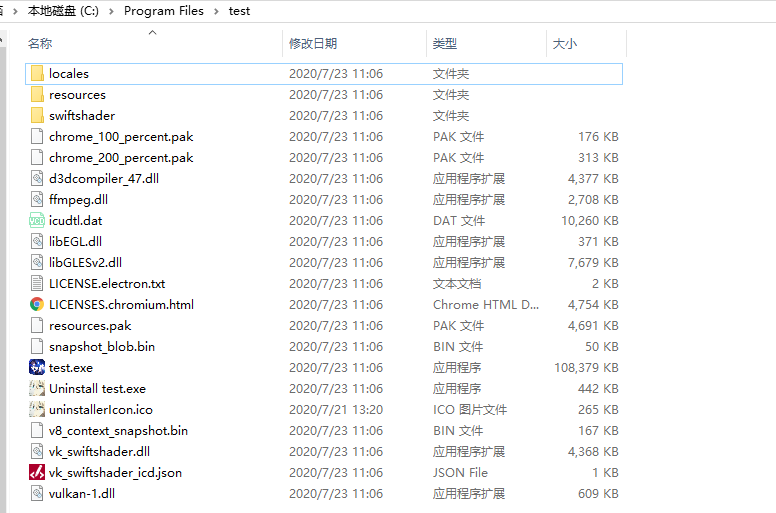Click vk_swiftshader.dll file icon
776x513 pixels.
point(37,452)
